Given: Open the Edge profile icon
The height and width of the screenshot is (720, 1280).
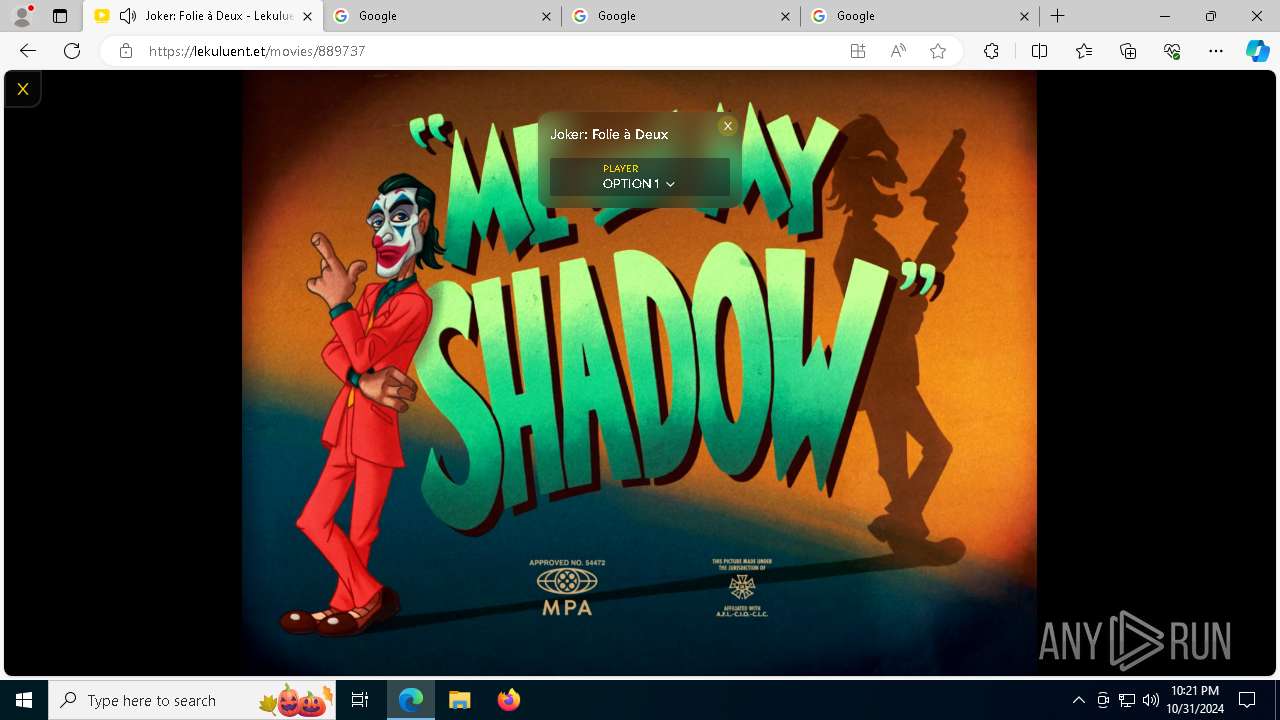Looking at the screenshot, I should point(22,16).
